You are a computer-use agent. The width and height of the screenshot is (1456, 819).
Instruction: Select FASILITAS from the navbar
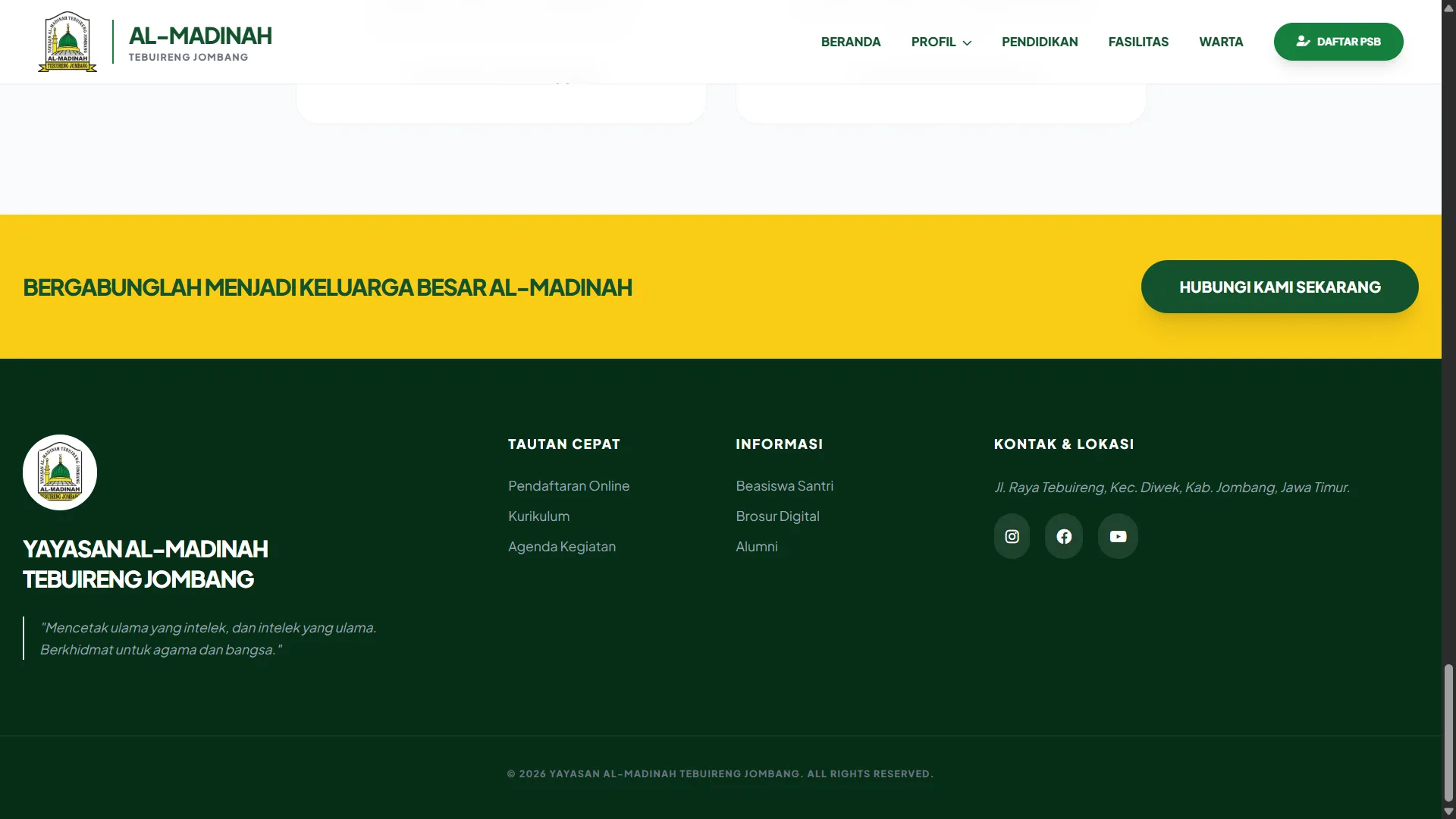pos(1139,42)
